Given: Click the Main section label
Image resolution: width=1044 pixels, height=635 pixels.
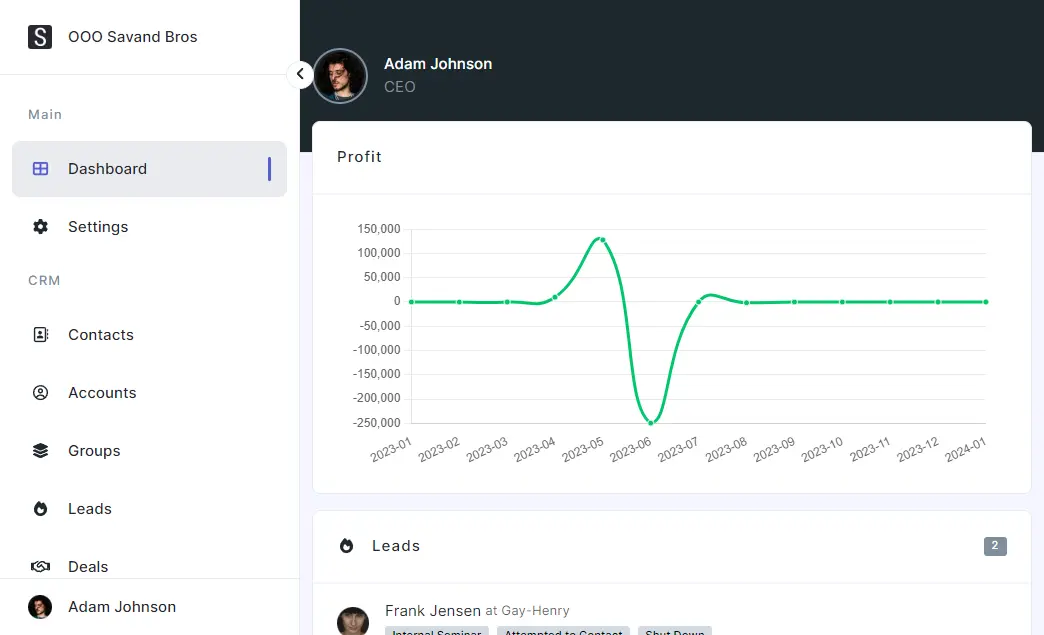Looking at the screenshot, I should pos(45,114).
